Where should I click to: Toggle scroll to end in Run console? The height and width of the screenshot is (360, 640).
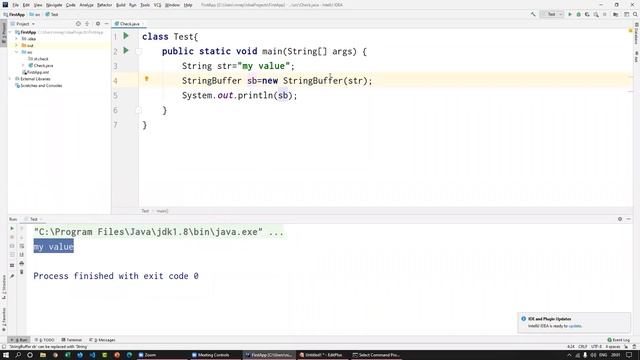click(x=22, y=255)
